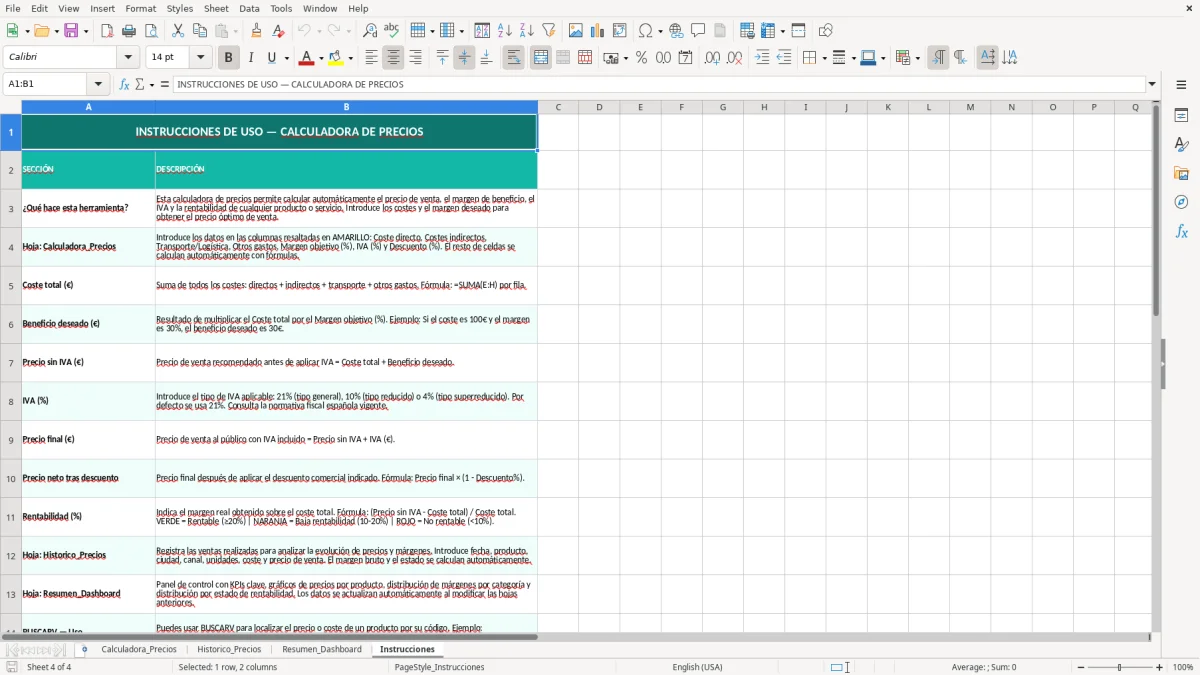
Task: Sort descending Z to A
Action: 527,31
